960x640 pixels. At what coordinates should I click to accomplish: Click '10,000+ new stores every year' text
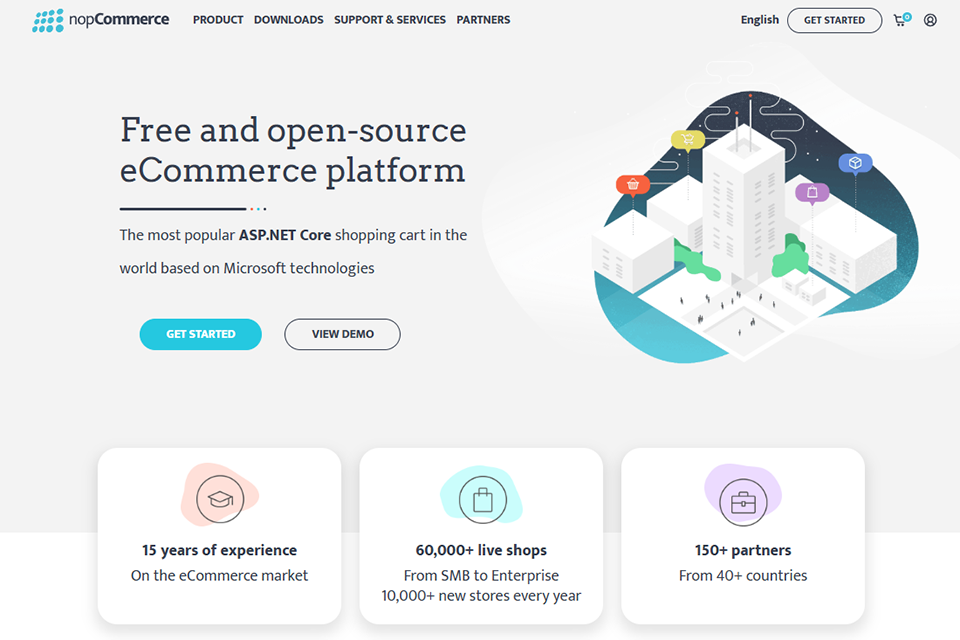[x=481, y=596]
